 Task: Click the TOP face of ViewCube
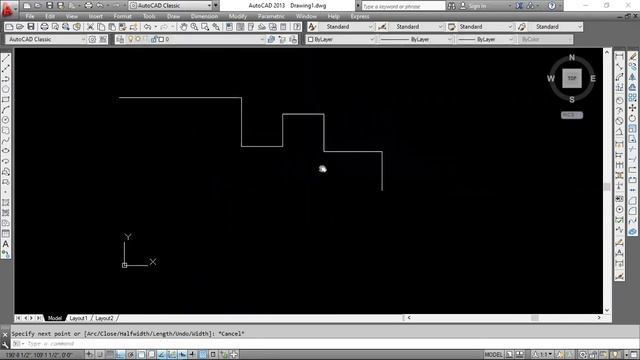[572, 78]
